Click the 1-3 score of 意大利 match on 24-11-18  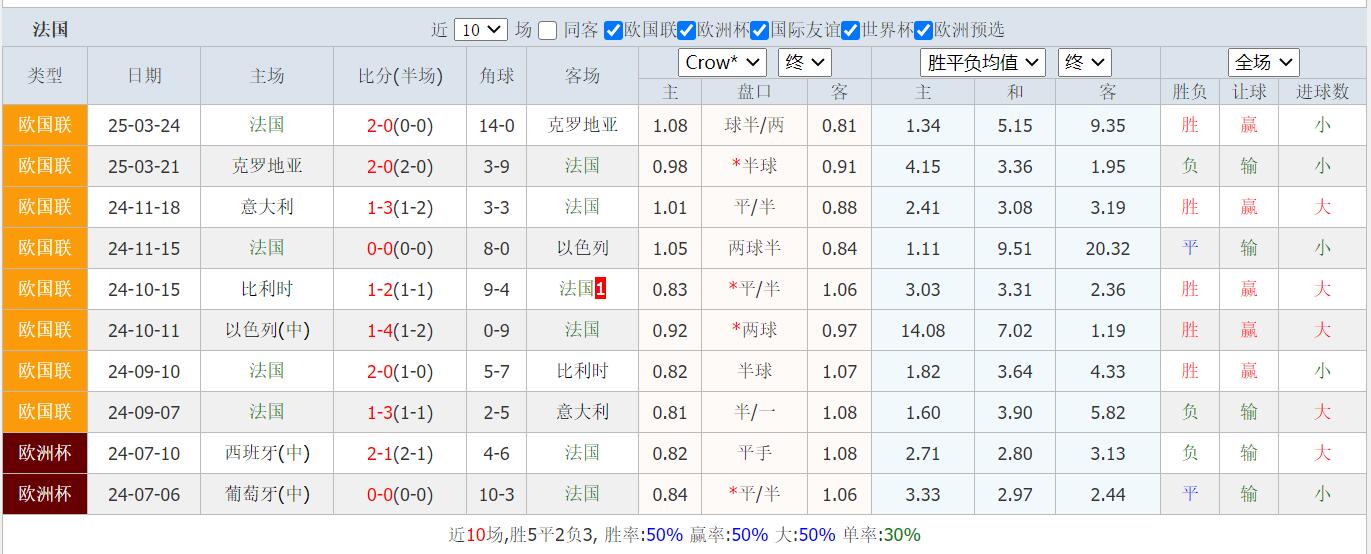(380, 207)
